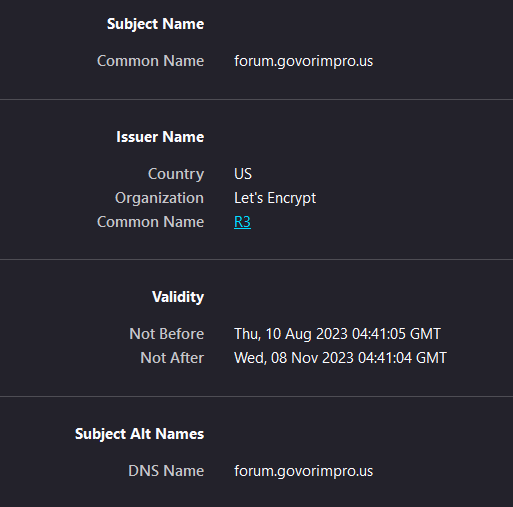This screenshot has height=507, width=513.
Task: Select the Subject Alt Names heading
Action: tap(139, 434)
